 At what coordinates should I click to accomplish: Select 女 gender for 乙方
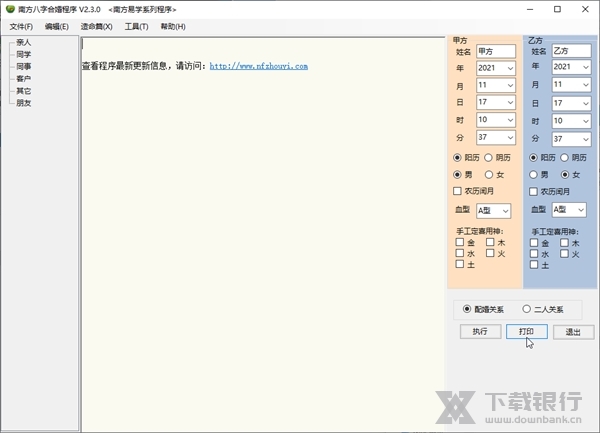[x=564, y=175]
